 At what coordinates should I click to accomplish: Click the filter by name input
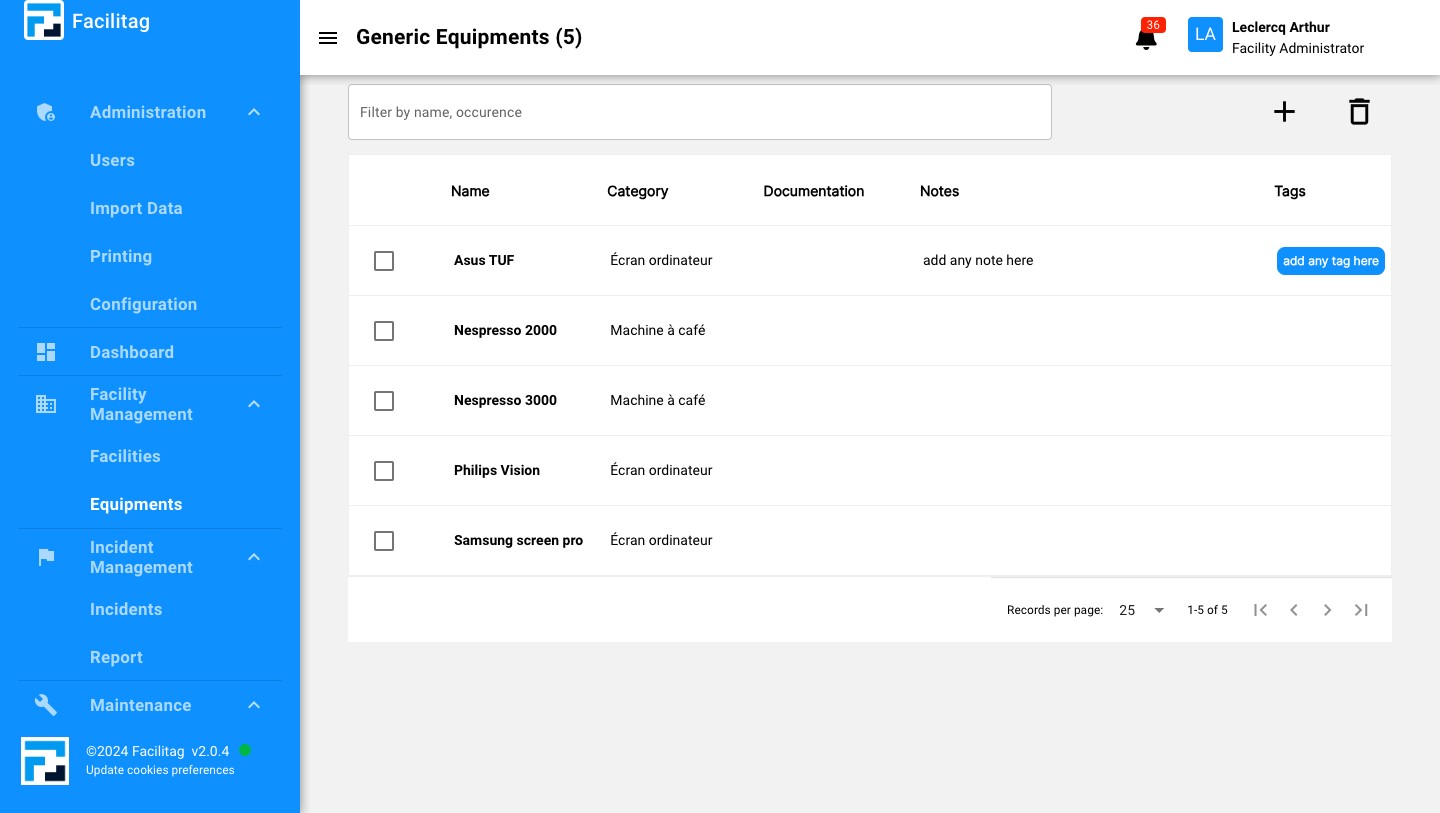pos(699,112)
